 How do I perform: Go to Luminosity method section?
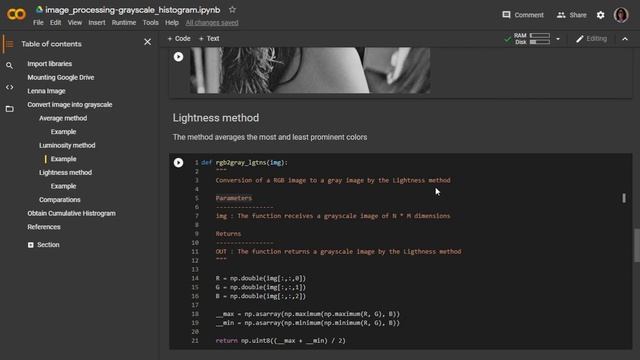click(67, 145)
